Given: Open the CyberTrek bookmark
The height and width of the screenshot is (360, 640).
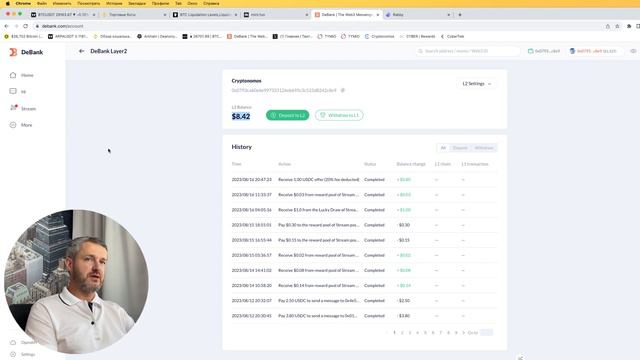Looking at the screenshot, I should (452, 36).
